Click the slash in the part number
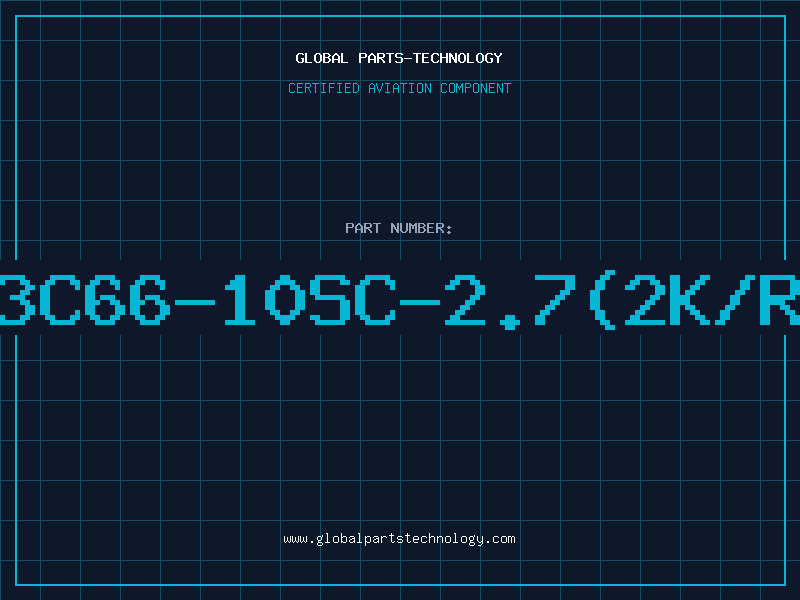The height and width of the screenshot is (600, 800). 735,300
